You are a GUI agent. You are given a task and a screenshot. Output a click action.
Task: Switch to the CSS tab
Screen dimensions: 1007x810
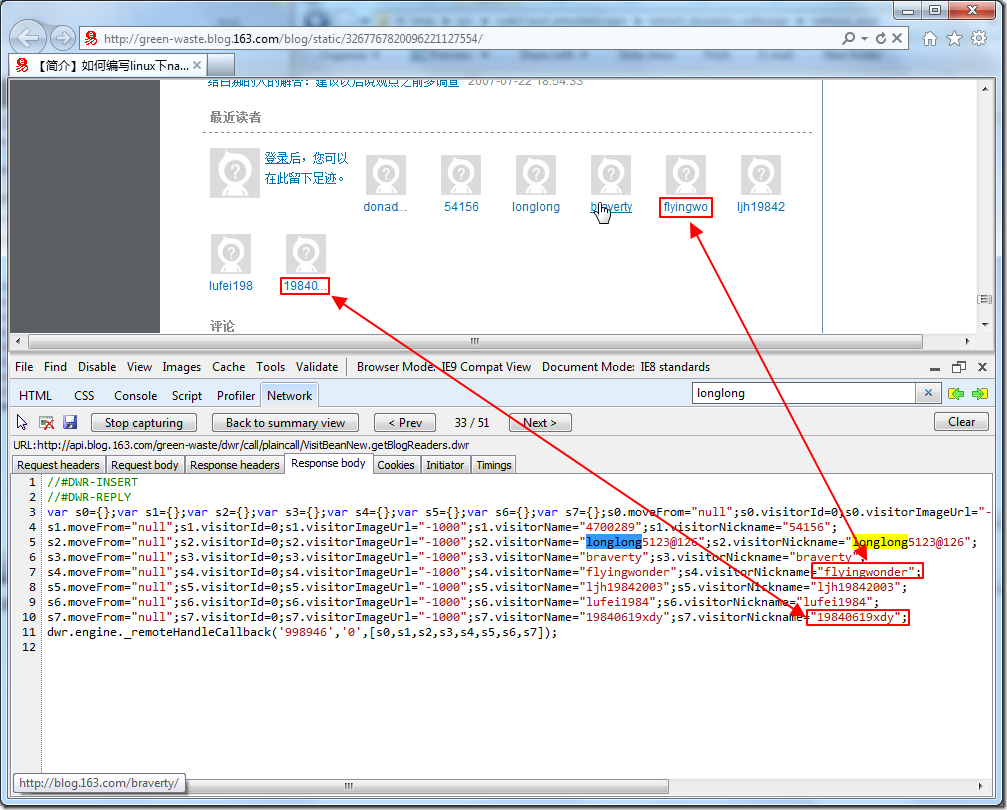tap(84, 396)
